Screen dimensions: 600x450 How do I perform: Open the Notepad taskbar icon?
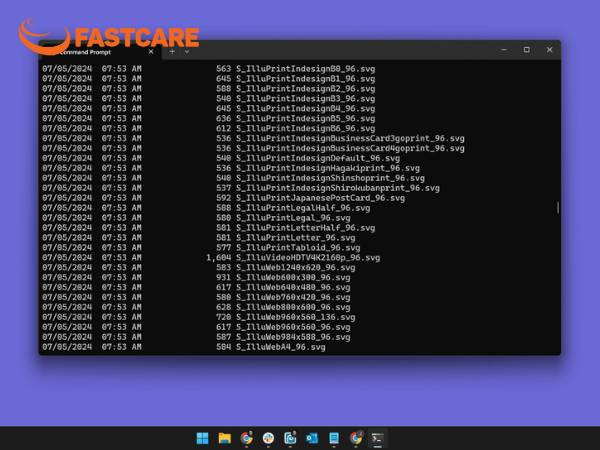[334, 438]
